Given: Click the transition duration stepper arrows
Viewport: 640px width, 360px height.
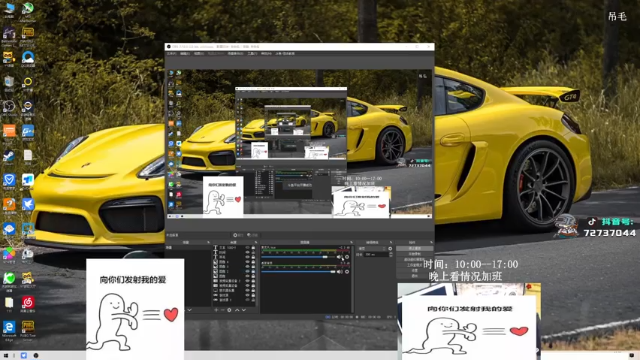Looking at the screenshot, I should click(x=391, y=254).
